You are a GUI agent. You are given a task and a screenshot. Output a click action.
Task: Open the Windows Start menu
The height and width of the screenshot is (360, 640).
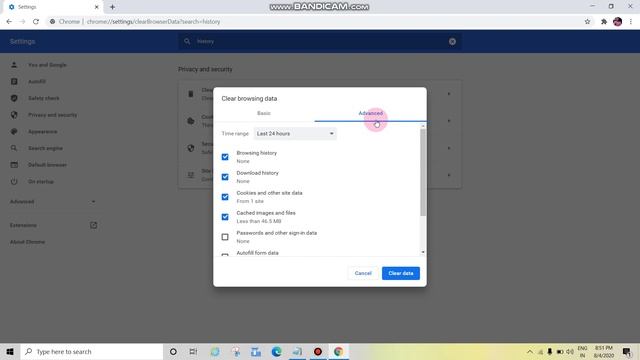point(10,351)
